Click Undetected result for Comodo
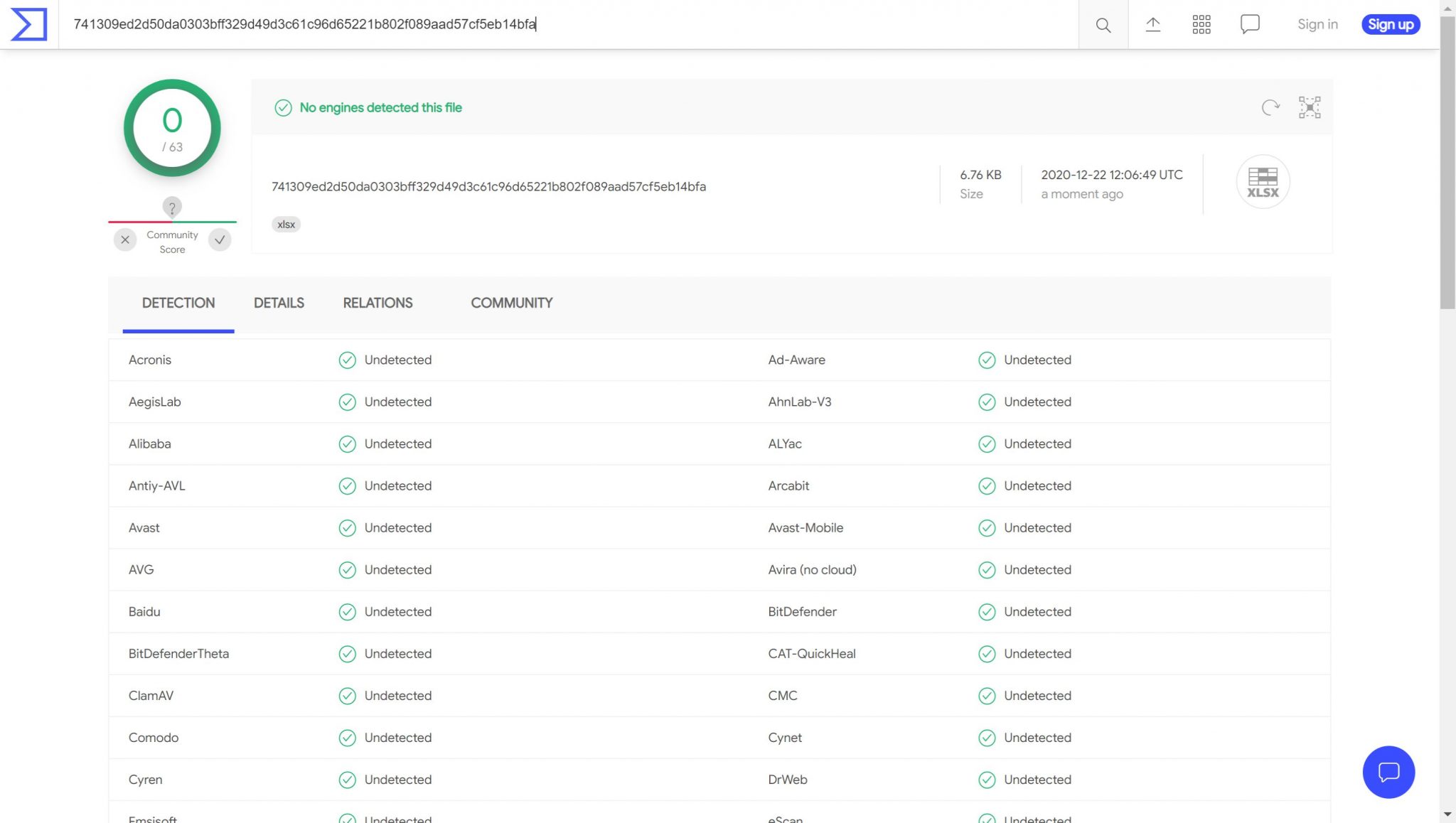The height and width of the screenshot is (823, 1456). coord(397,737)
